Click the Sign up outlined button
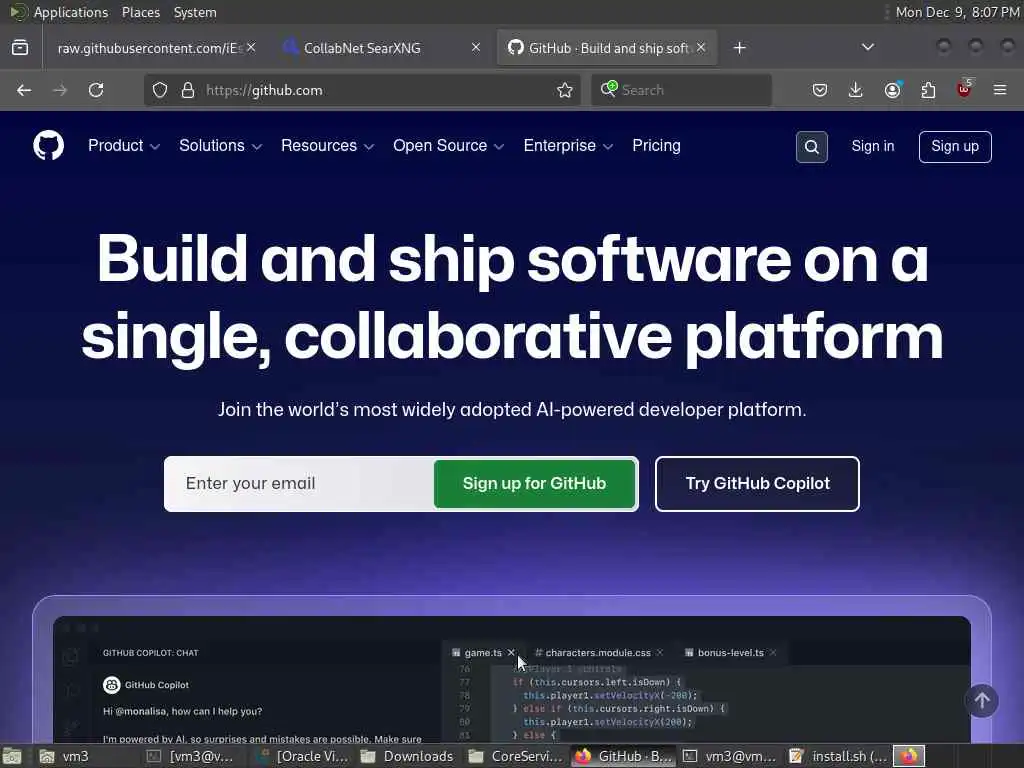The width and height of the screenshot is (1024, 768). (955, 147)
